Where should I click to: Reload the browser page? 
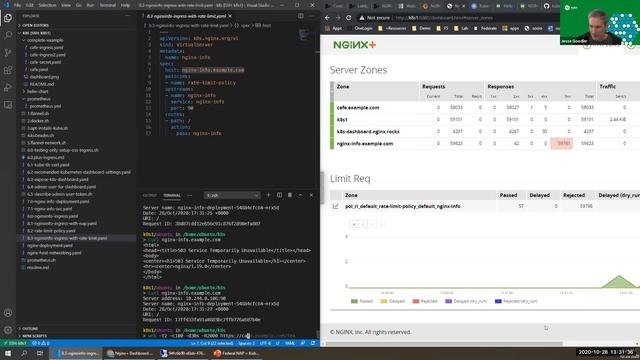pos(349,18)
